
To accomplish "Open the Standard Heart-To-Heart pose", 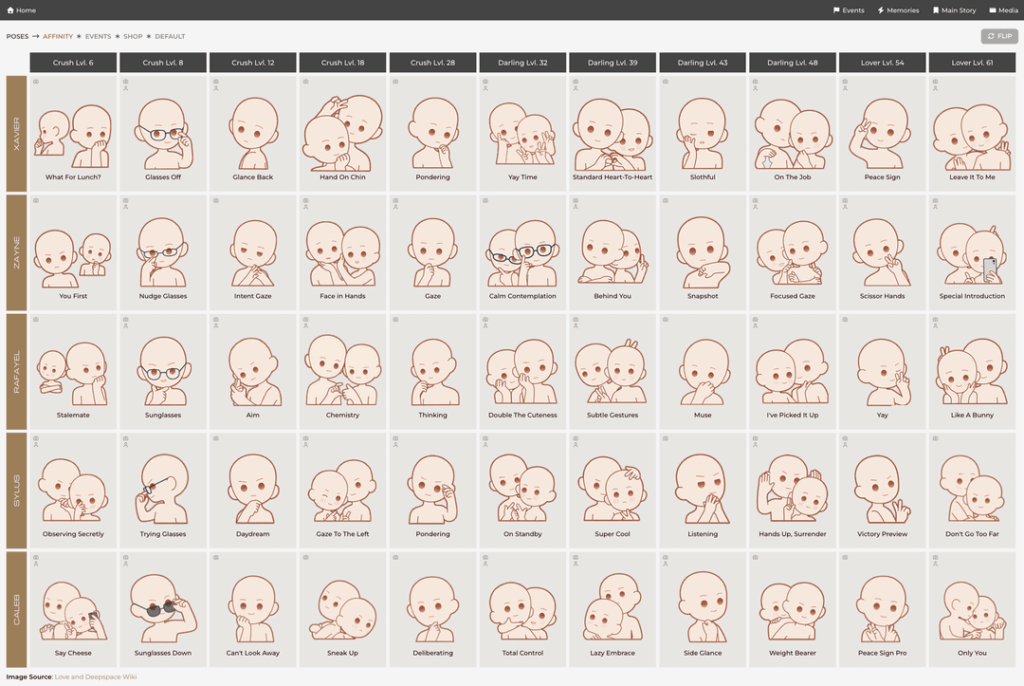I will 613,133.
